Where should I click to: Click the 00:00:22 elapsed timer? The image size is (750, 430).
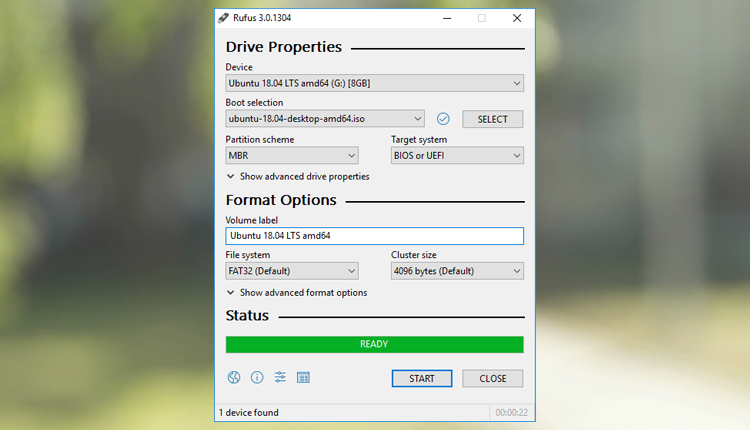[x=511, y=412]
